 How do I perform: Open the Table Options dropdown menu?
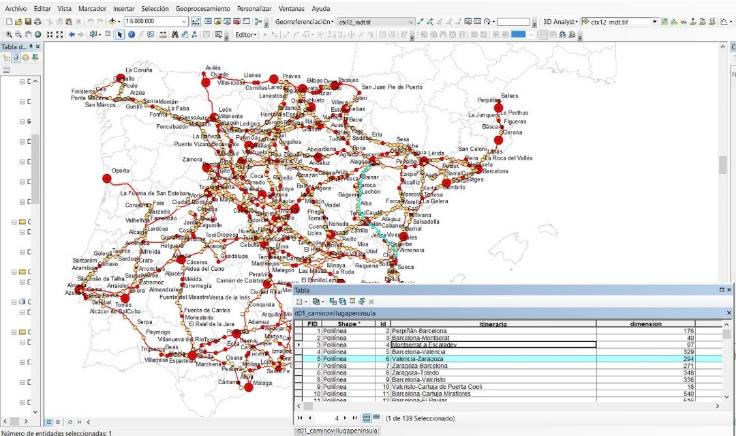tap(301, 301)
